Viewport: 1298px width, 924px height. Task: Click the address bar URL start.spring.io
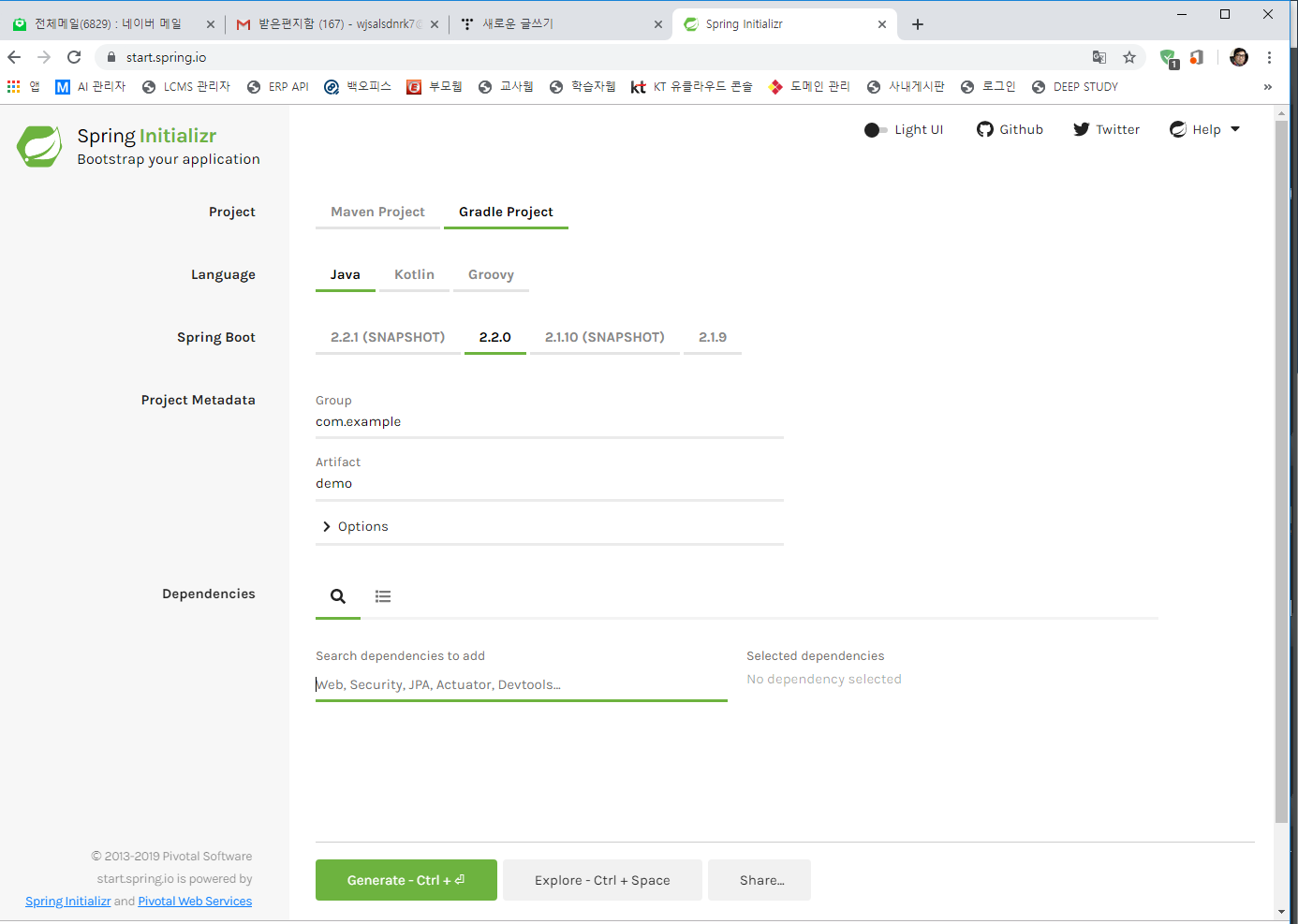click(167, 57)
